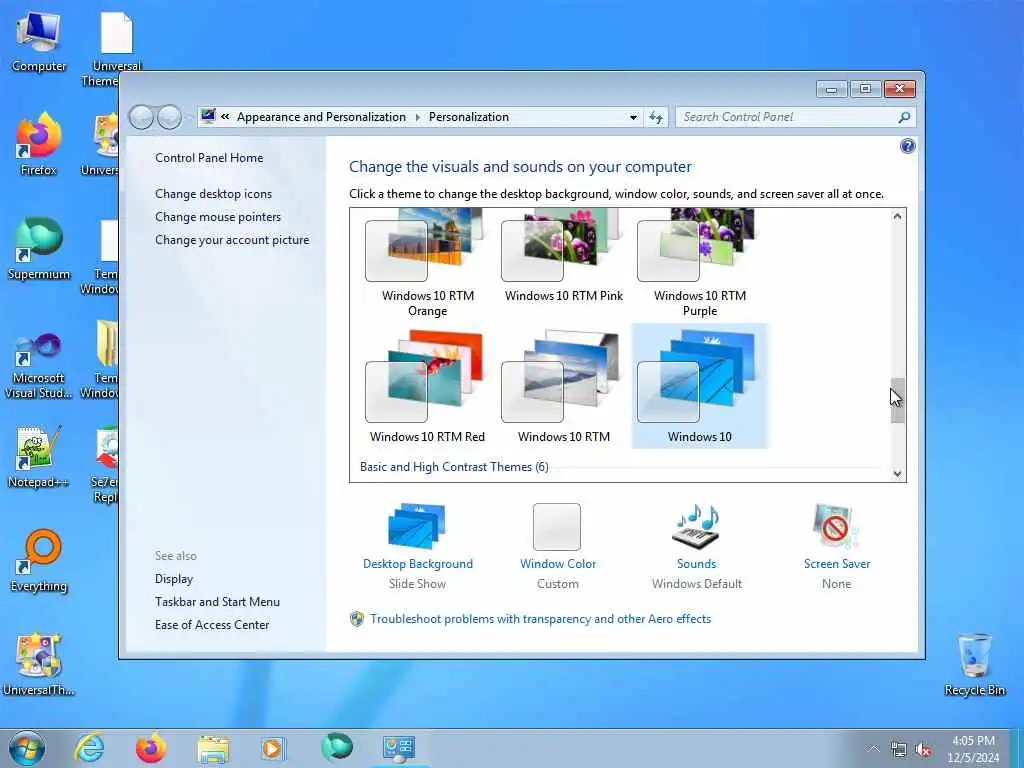Select the Recycle Bin desktop icon
The image size is (1024, 768).
tap(974, 664)
